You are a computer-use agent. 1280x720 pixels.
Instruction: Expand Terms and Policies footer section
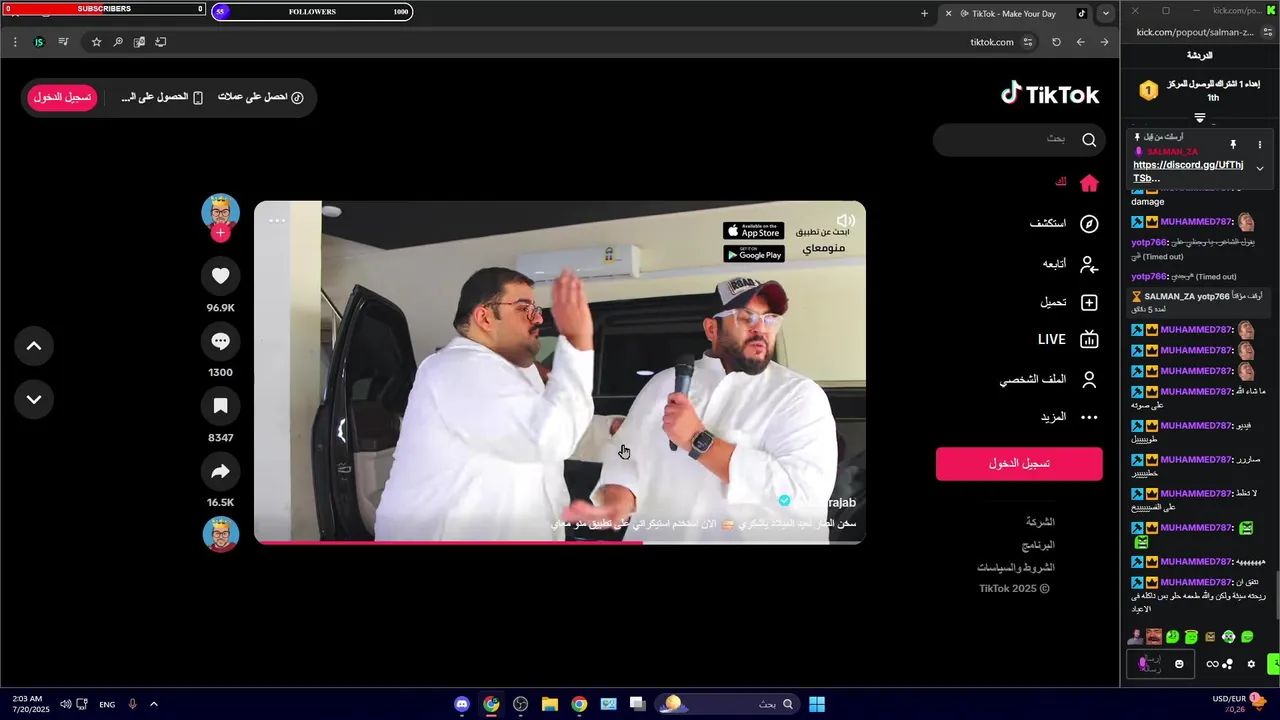1016,567
